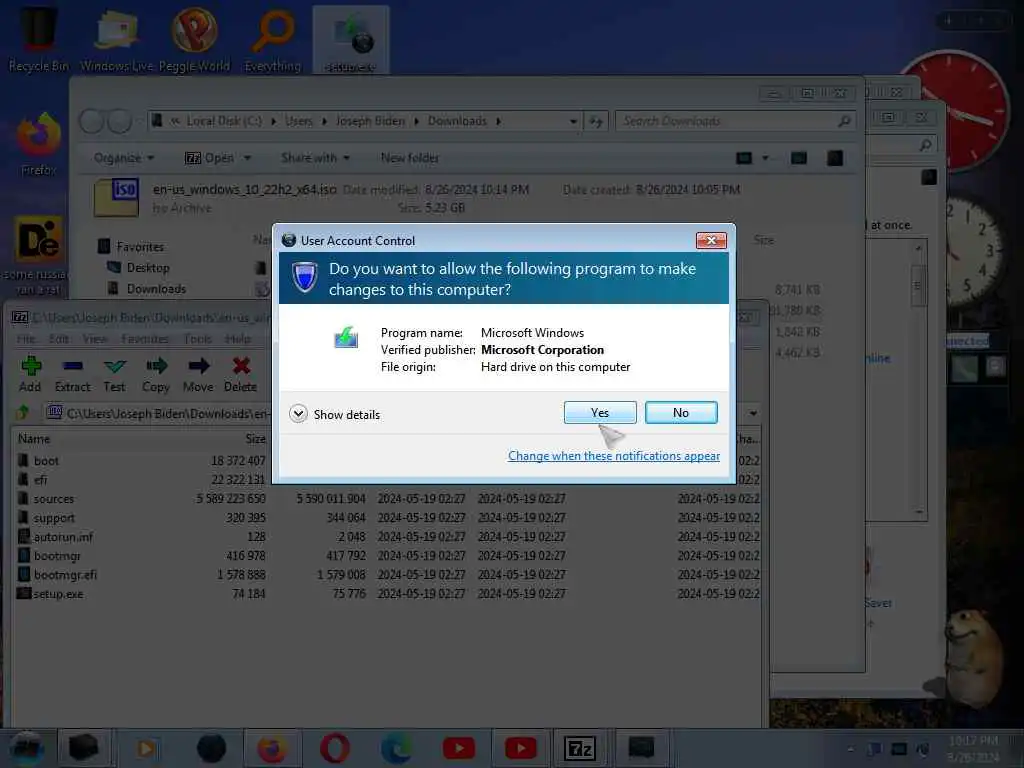This screenshot has height=768, width=1024.
Task: Click the Microsoft Windows program icon in UAC
Action: (346, 337)
